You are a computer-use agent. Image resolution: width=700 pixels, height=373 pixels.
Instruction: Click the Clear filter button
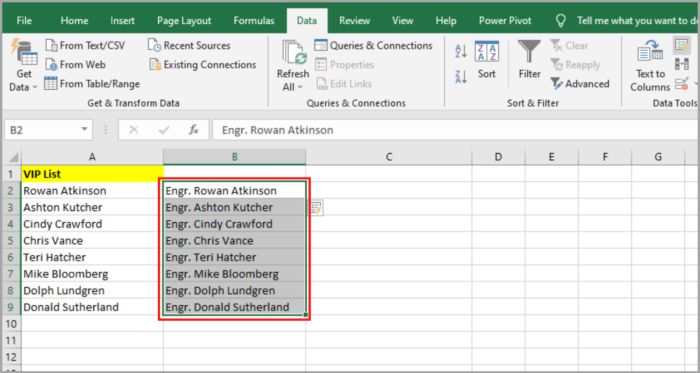[569, 46]
